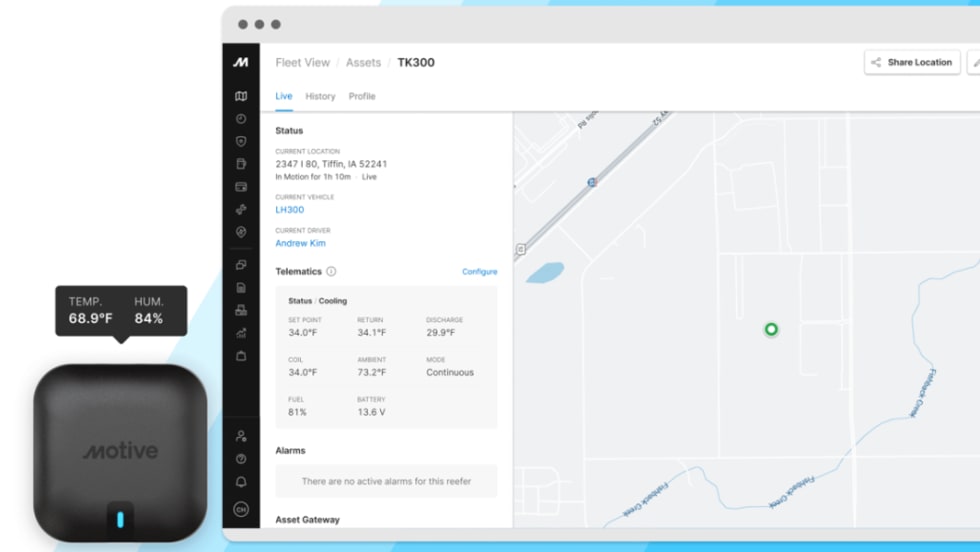Click the analytics chart icon in sidebar
Viewport: 980px width, 552px height.
click(x=241, y=333)
